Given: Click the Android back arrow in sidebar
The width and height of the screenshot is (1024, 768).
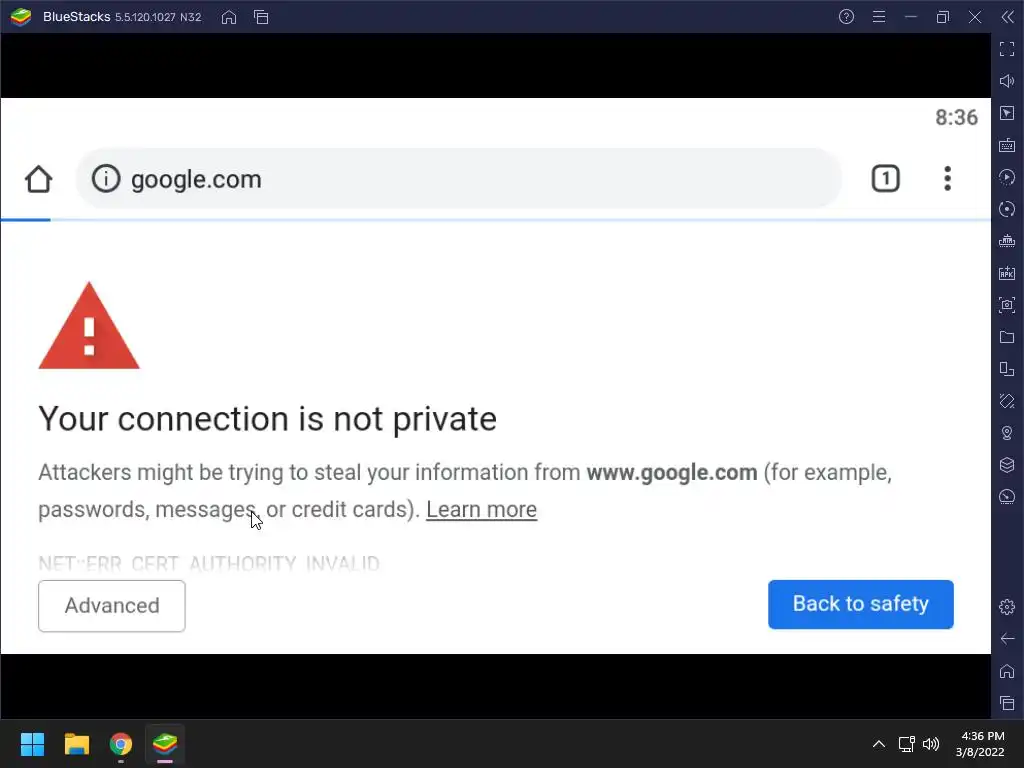Looking at the screenshot, I should (1007, 639).
